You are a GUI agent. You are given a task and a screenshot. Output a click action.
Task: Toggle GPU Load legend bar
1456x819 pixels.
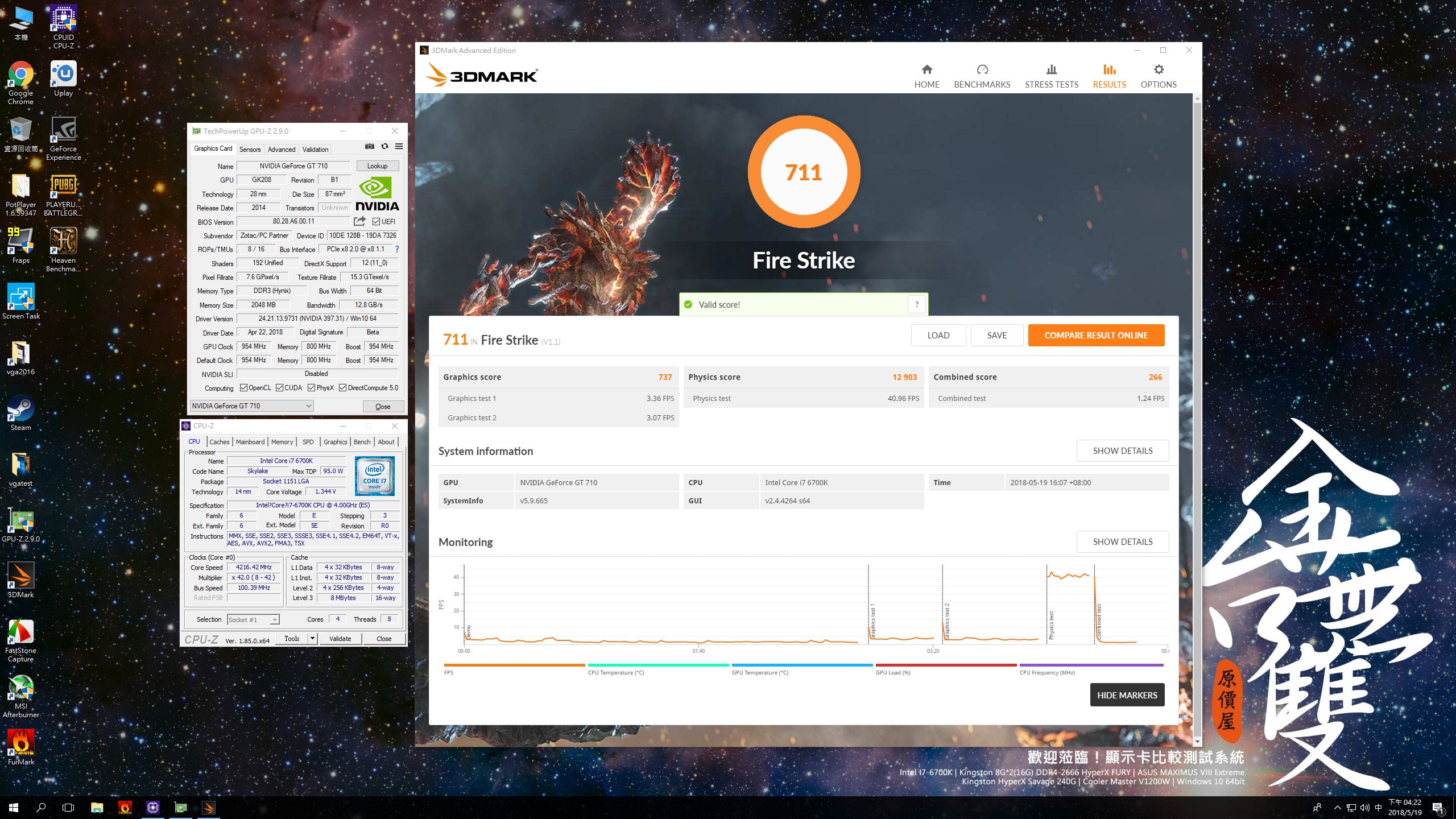click(946, 665)
